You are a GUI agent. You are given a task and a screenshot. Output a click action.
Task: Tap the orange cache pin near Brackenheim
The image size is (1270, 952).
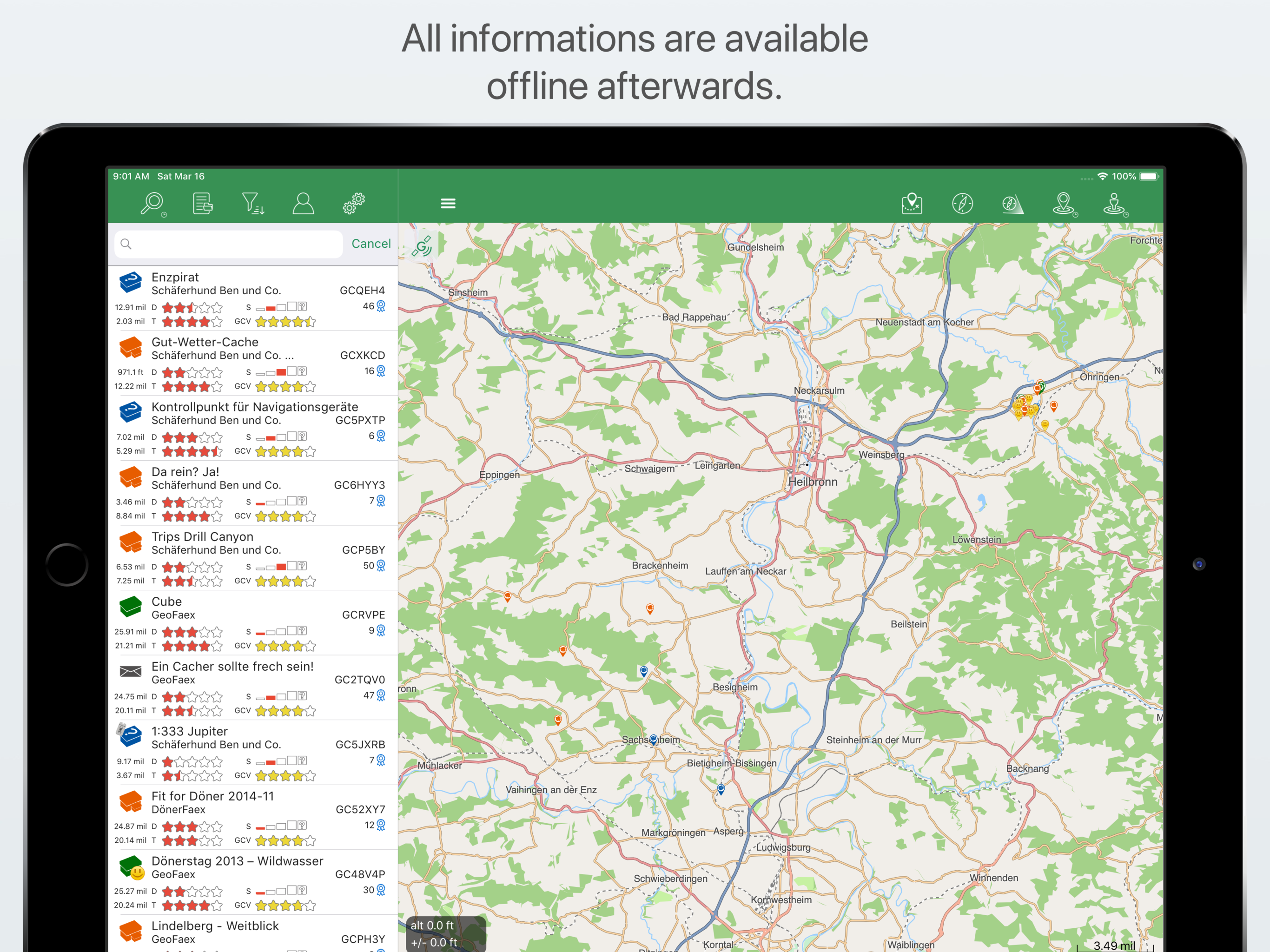649,608
